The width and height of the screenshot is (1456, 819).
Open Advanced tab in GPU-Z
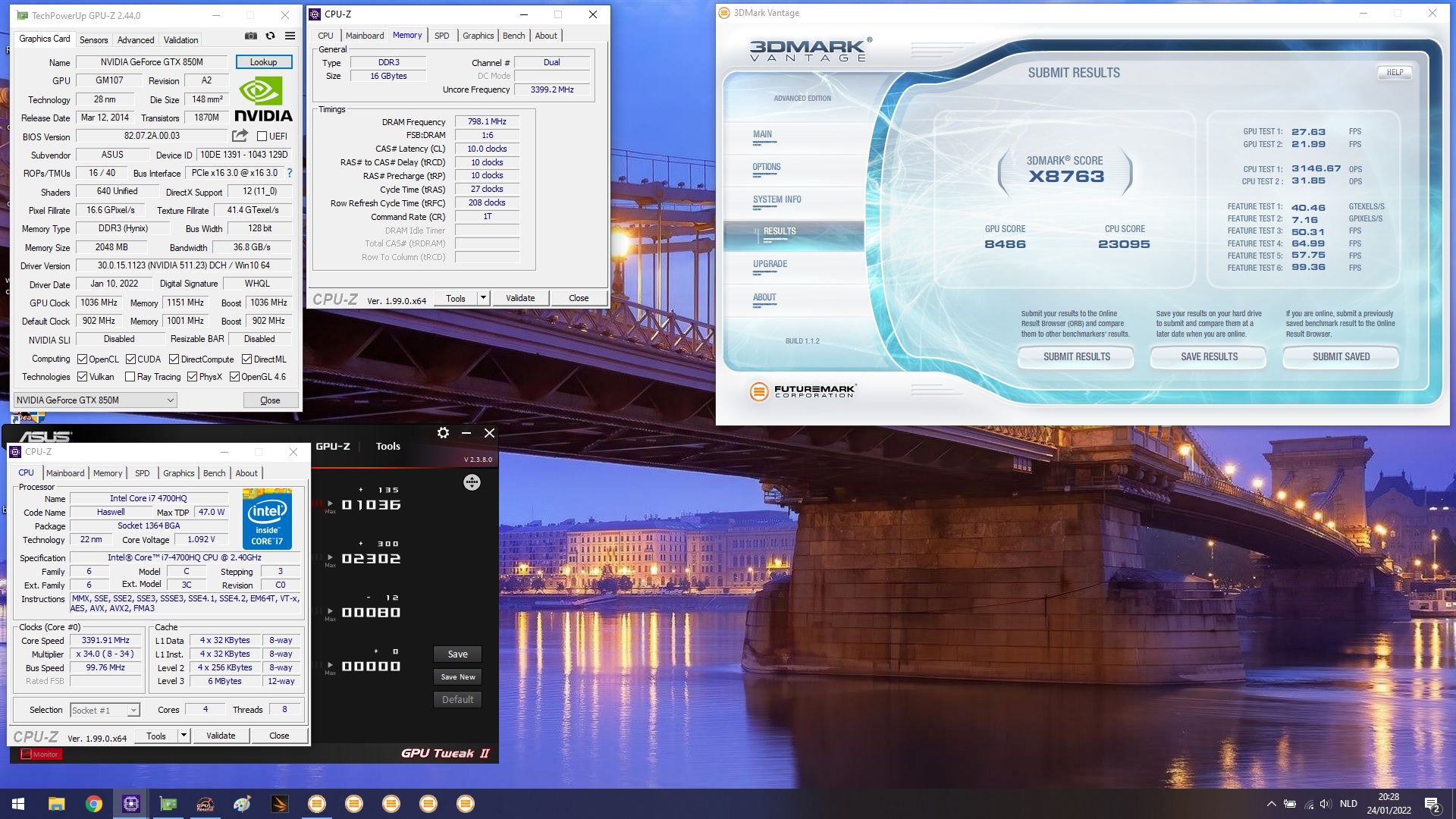pyautogui.click(x=136, y=39)
